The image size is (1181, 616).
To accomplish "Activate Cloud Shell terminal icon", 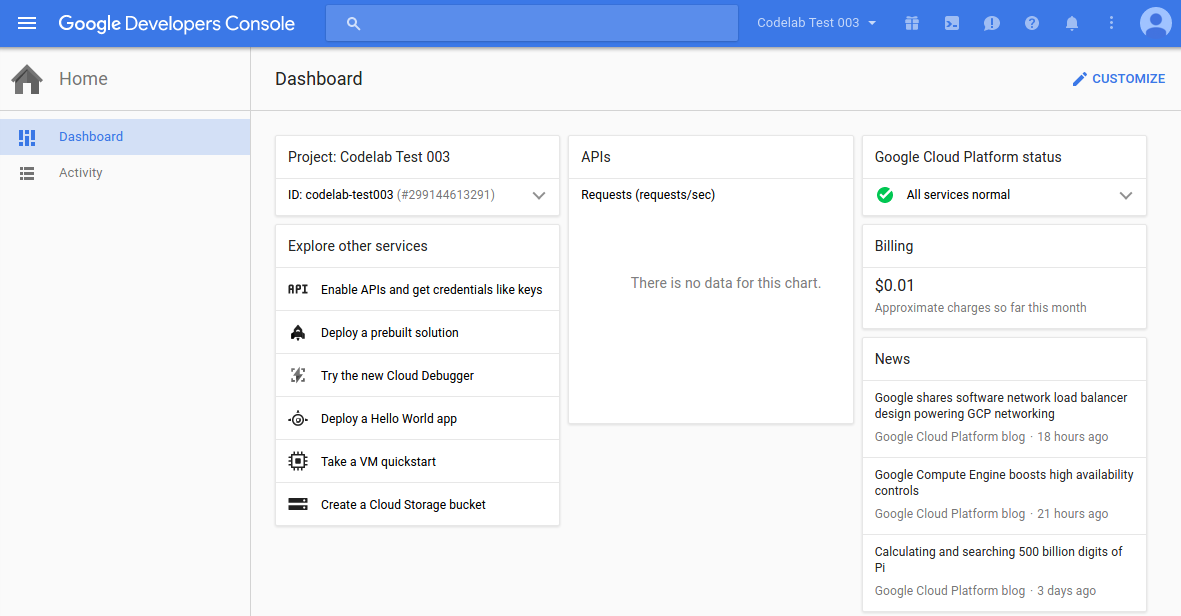I will click(952, 23).
